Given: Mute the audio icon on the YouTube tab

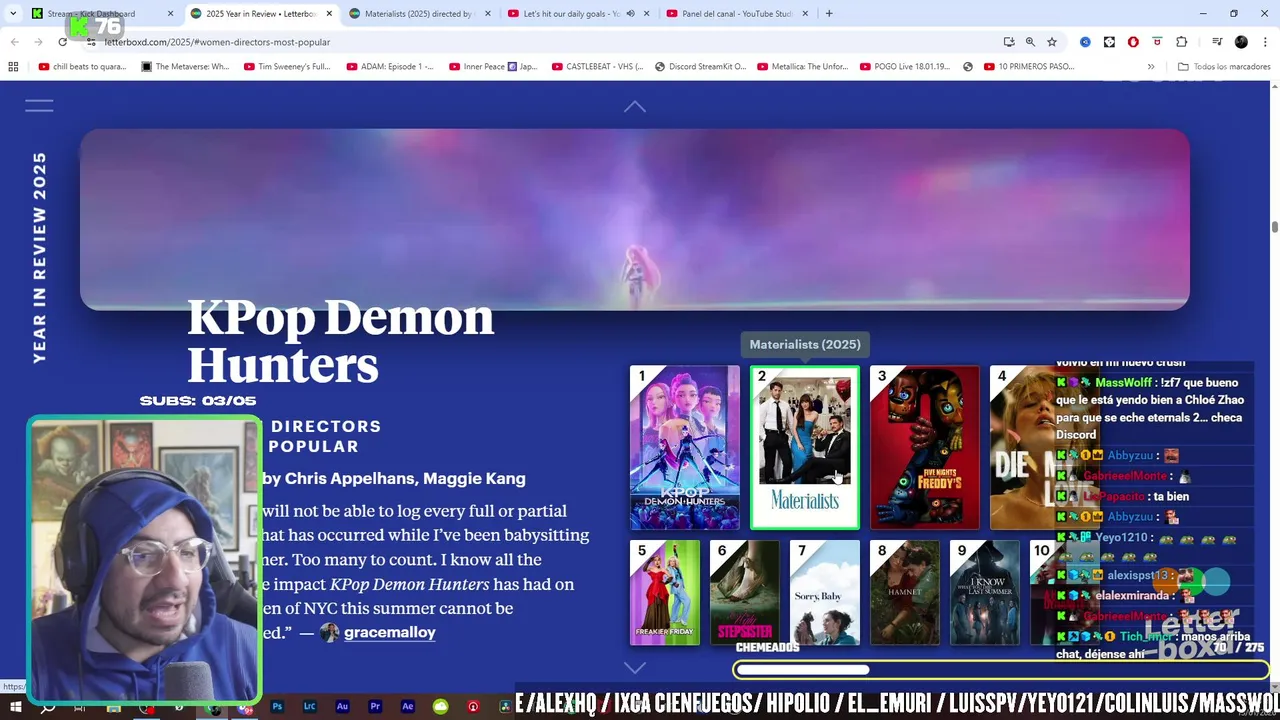Looking at the screenshot, I should [630, 14].
